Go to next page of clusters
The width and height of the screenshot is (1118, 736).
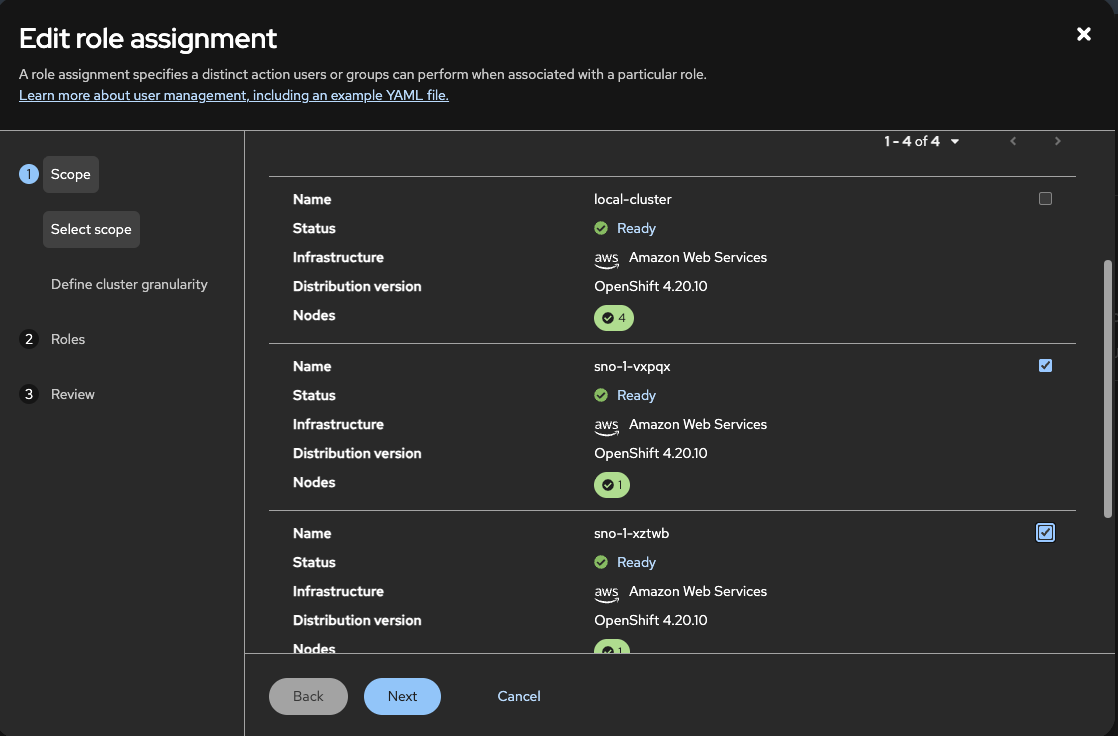1057,142
